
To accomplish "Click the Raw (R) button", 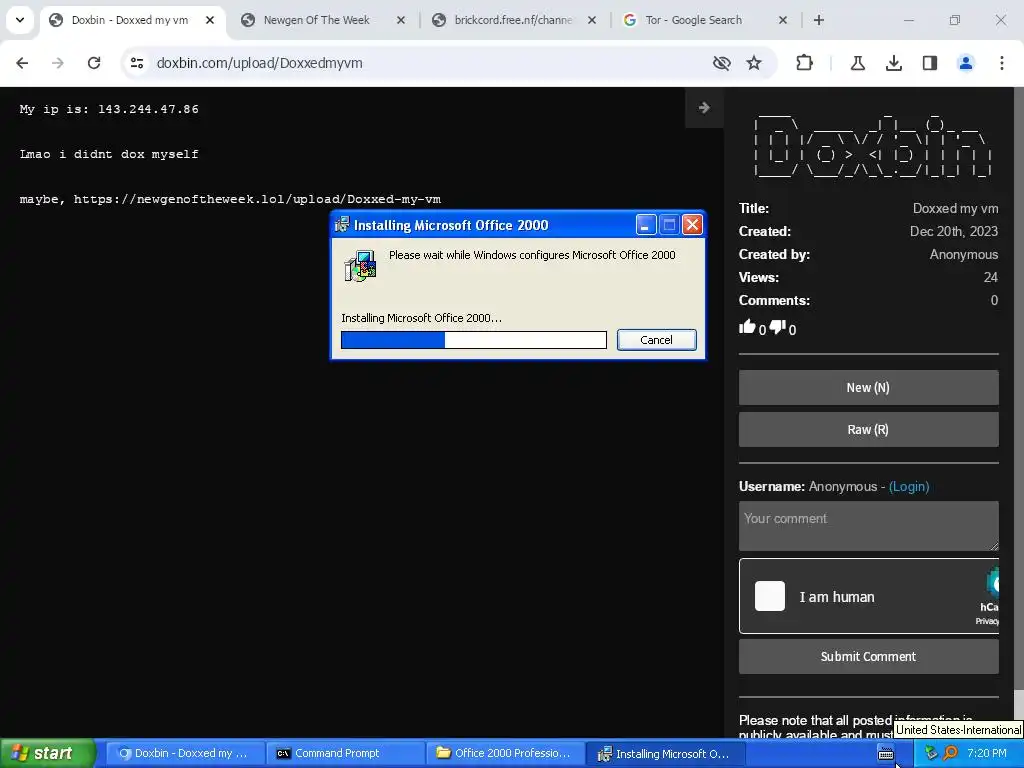I will click(869, 430).
